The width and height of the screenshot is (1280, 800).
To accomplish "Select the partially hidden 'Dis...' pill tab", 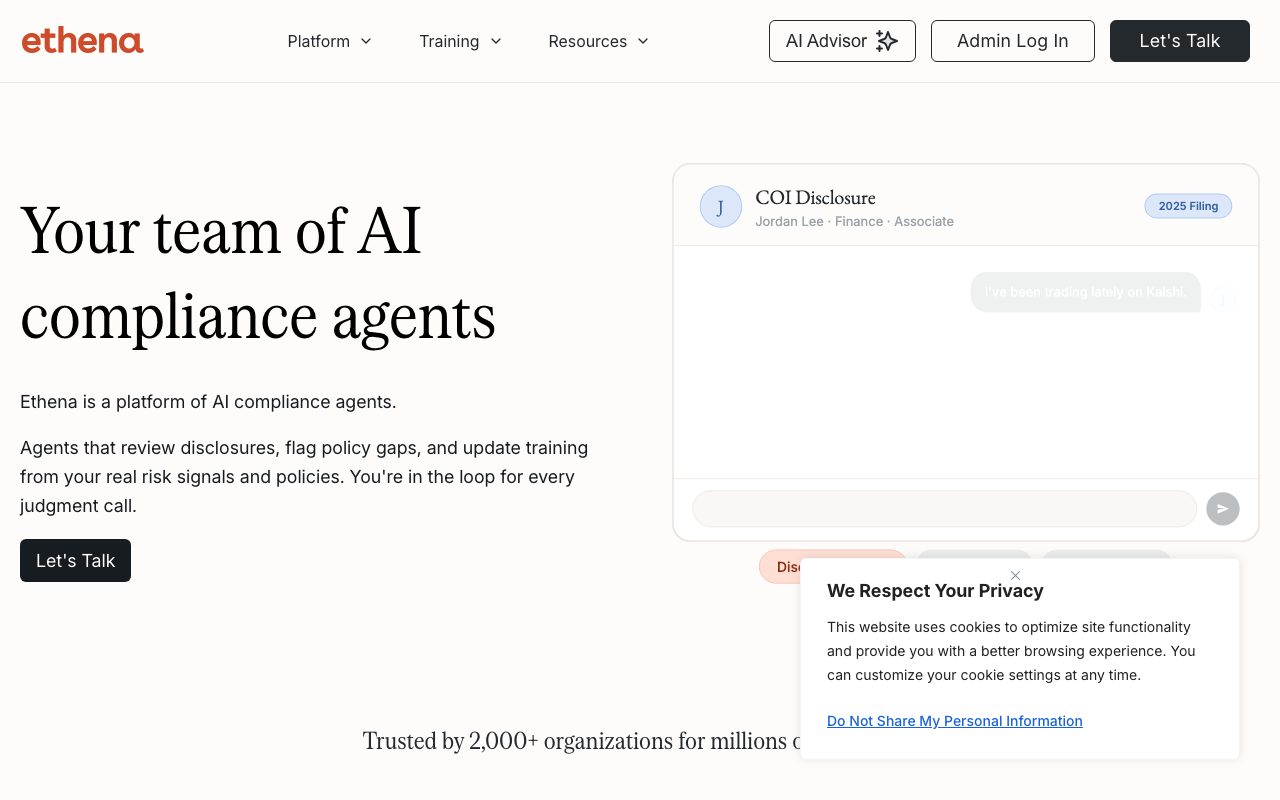I will pyautogui.click(x=781, y=567).
